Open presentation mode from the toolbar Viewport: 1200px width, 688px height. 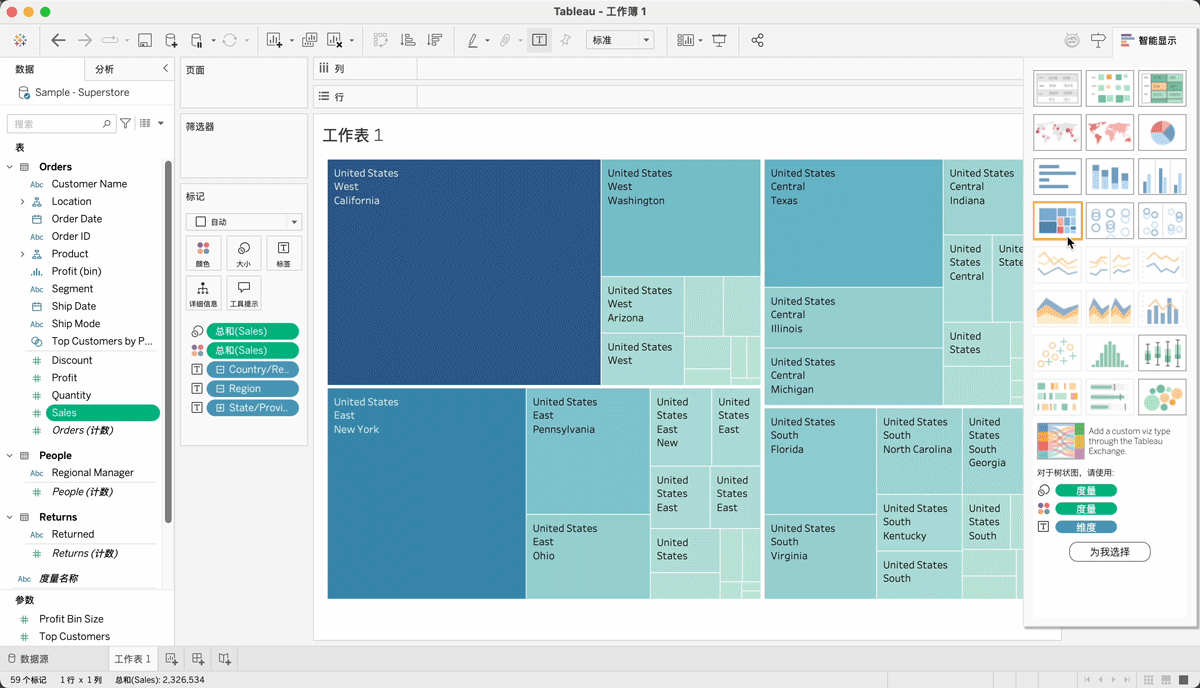pos(719,40)
